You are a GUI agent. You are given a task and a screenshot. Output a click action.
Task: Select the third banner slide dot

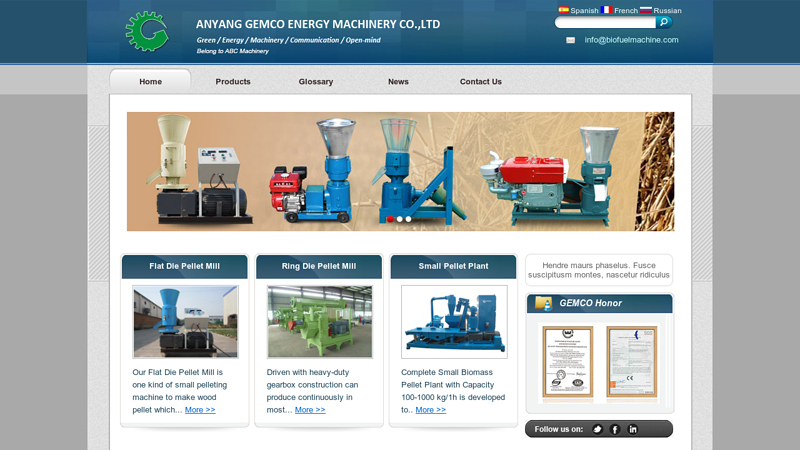pos(408,219)
